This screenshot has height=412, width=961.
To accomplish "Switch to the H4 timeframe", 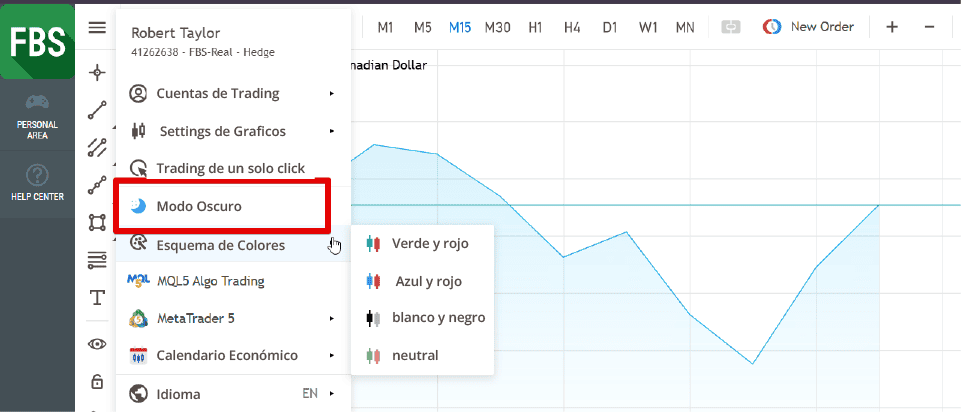I will (x=572, y=27).
